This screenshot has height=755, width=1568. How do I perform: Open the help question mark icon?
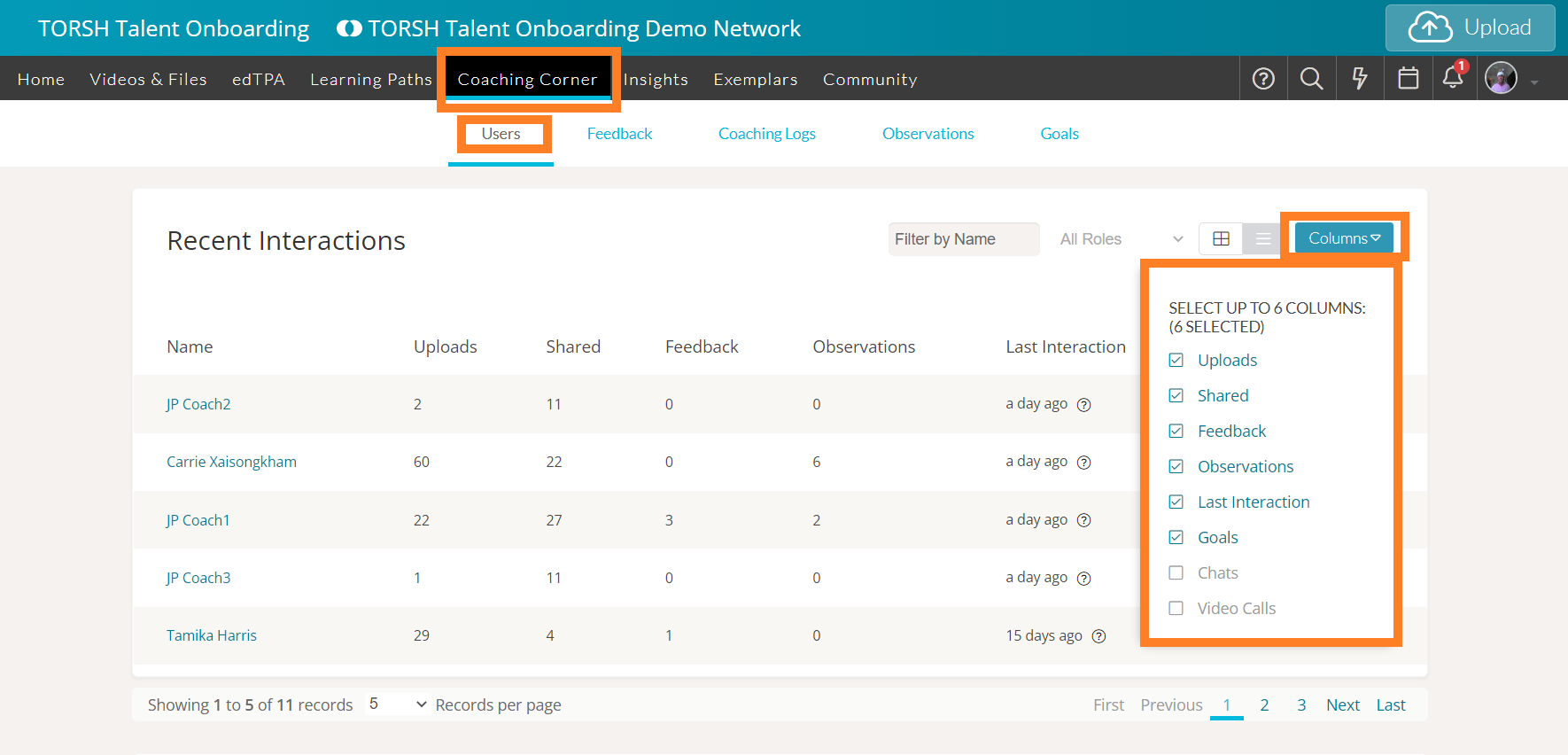coord(1263,79)
